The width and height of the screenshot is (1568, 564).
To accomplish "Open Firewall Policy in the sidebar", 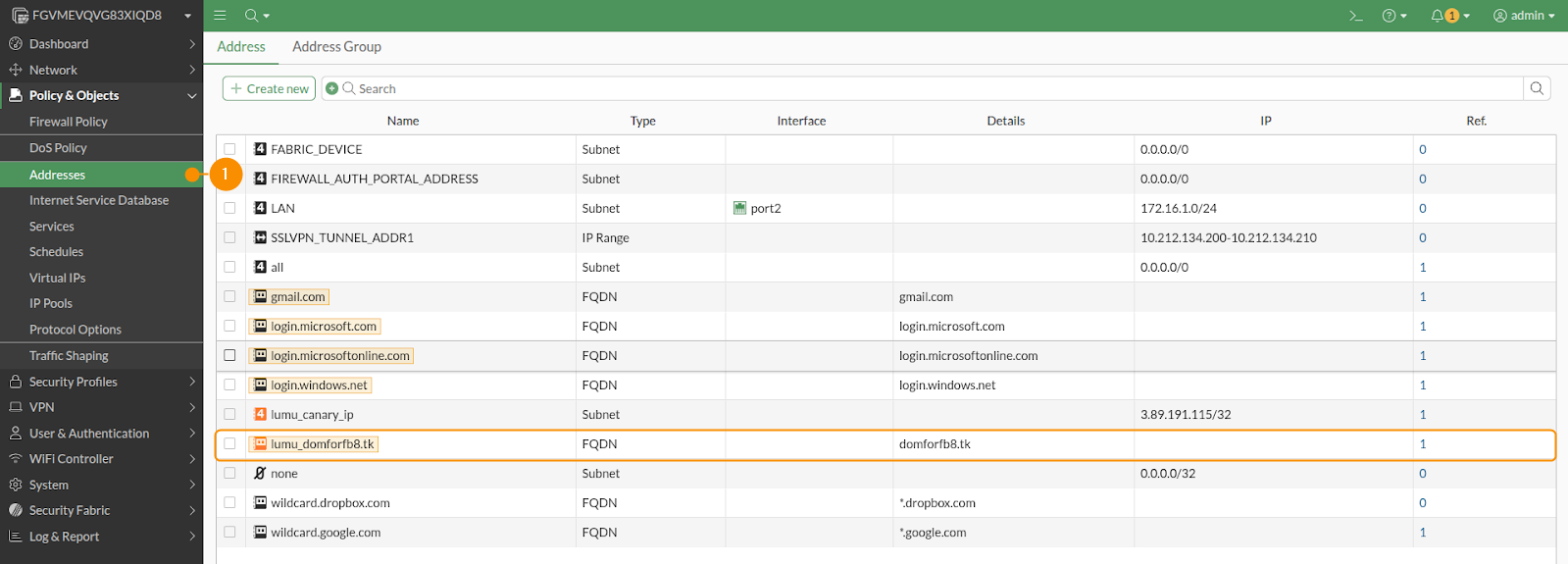I will tap(69, 122).
